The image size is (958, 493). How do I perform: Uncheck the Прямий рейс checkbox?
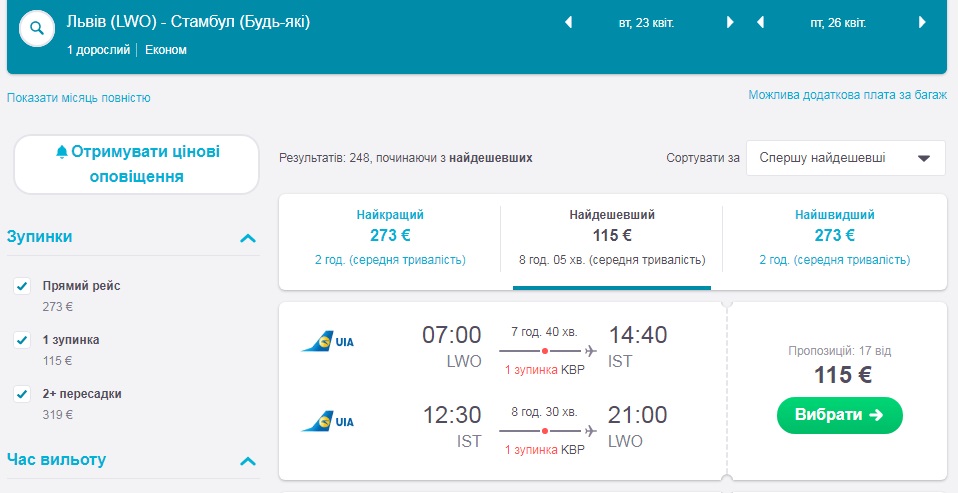click(x=22, y=287)
